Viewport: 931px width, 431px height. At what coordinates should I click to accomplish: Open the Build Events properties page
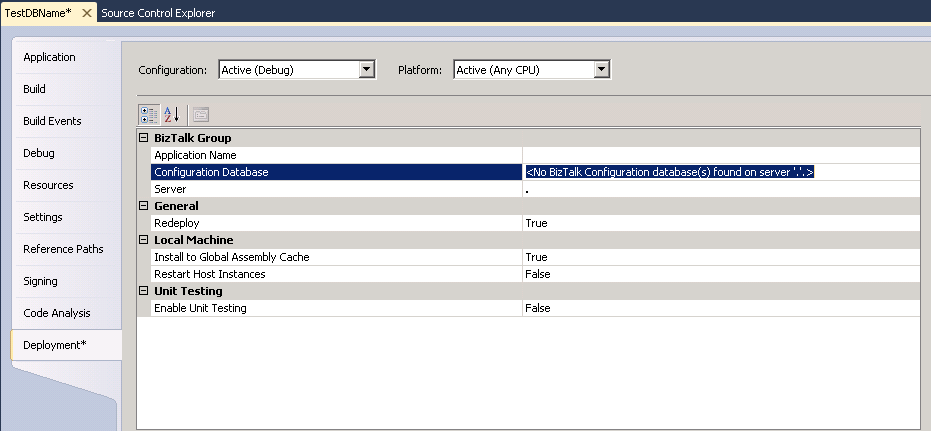(52, 121)
